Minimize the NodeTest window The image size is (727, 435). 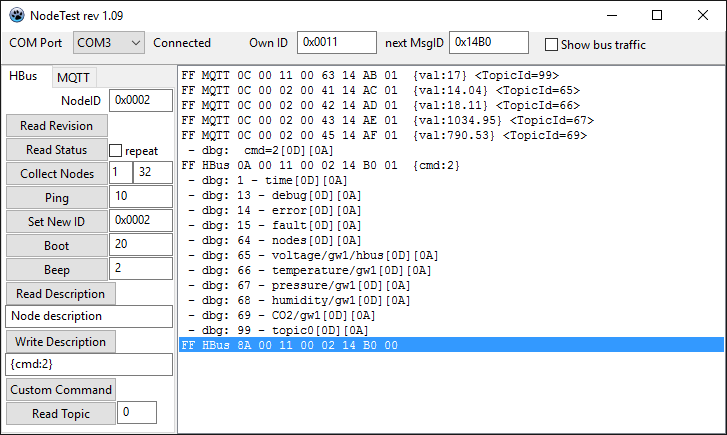click(612, 15)
